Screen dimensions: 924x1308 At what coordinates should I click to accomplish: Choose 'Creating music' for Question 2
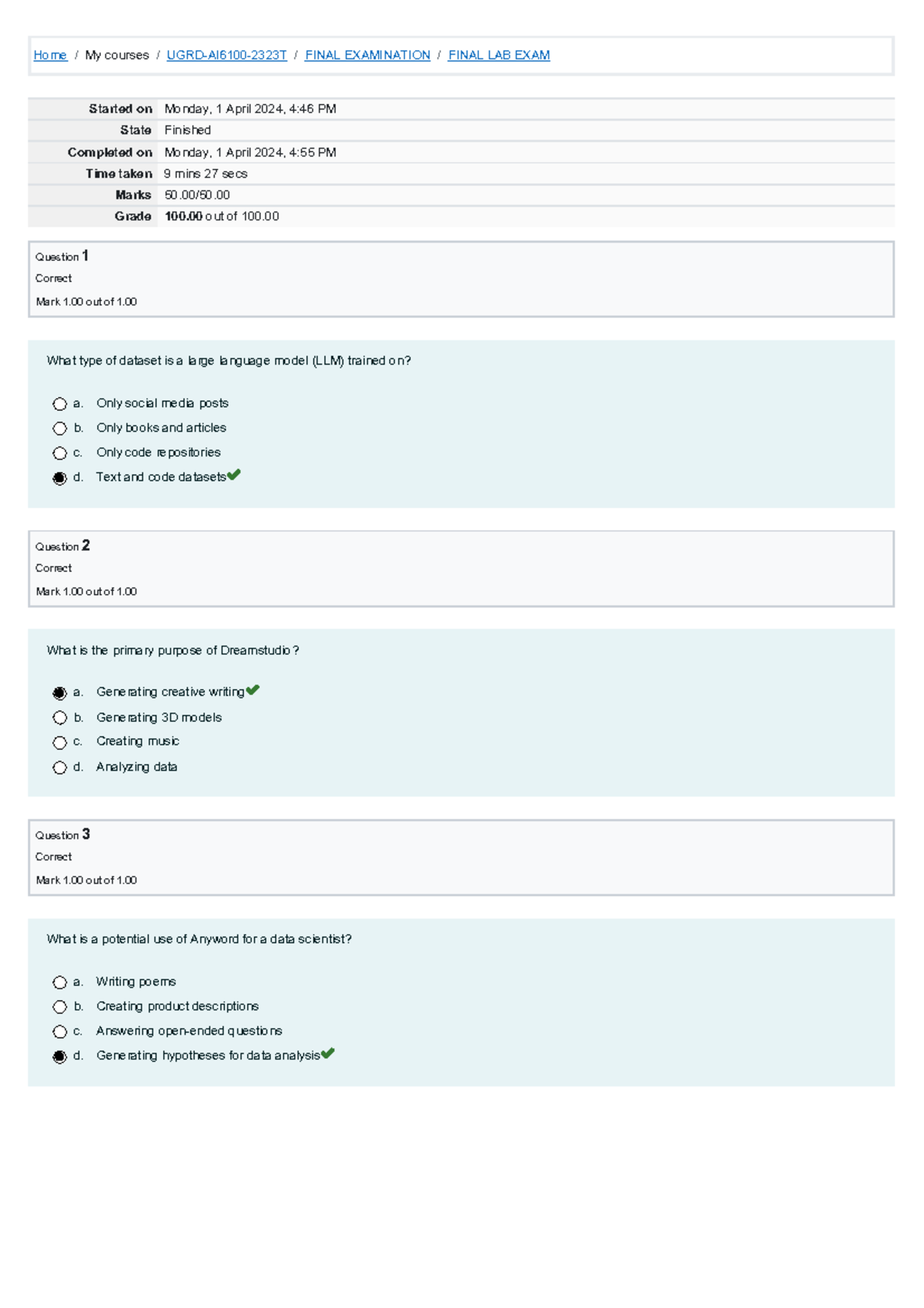point(60,742)
